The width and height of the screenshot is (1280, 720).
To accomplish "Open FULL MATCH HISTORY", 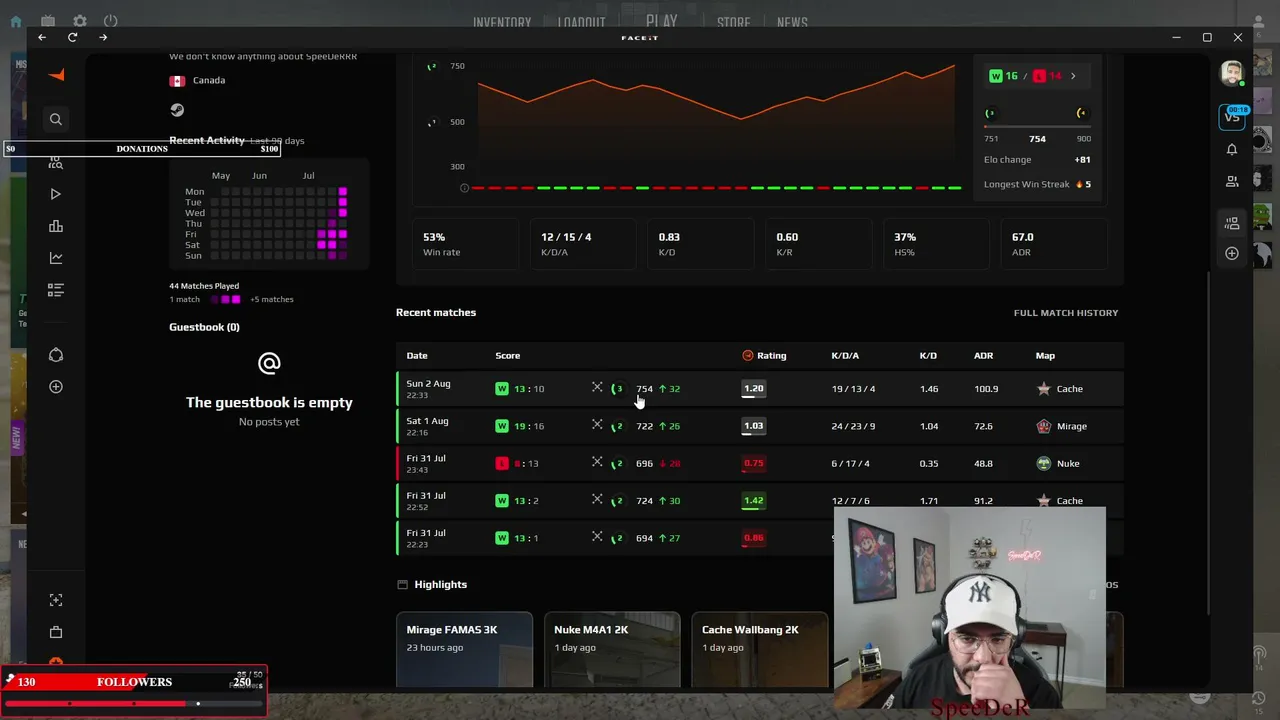I will pos(1066,313).
